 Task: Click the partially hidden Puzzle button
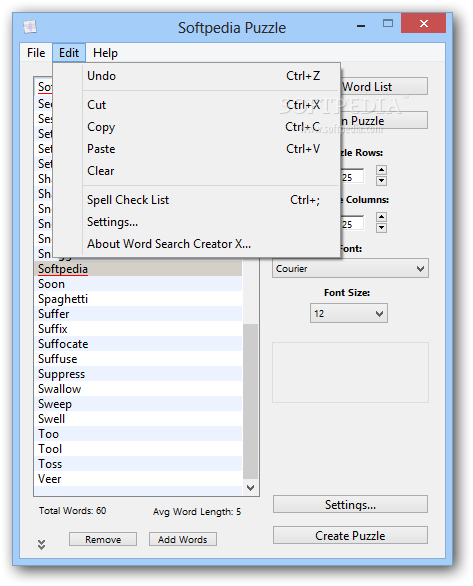click(x=384, y=120)
